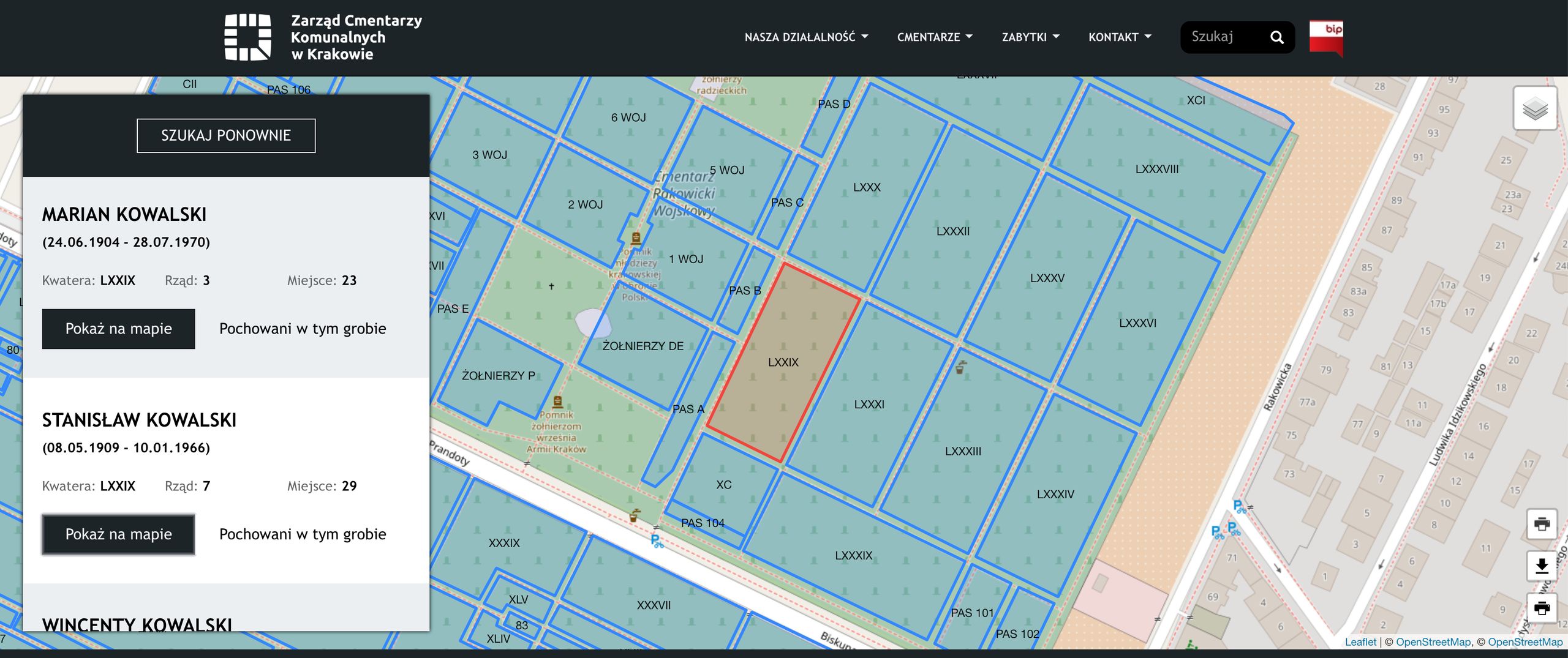
Task: Click the PAS 106 strip label
Action: (288, 90)
